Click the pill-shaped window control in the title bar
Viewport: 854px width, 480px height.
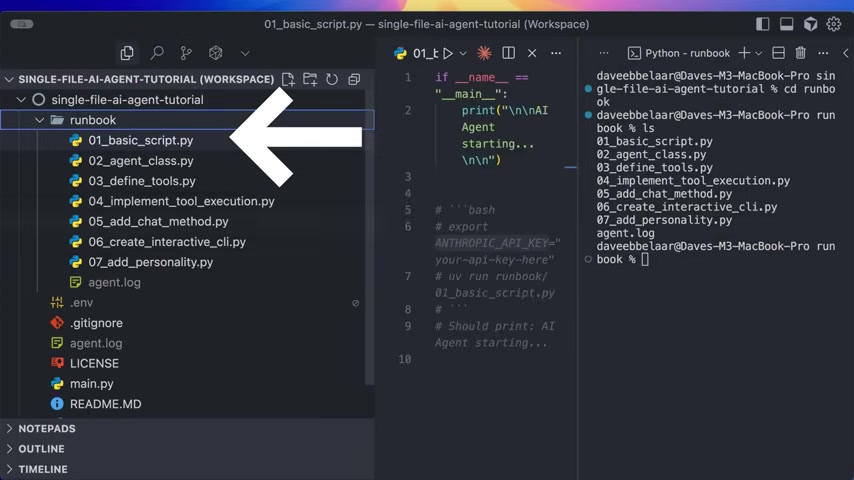point(22,24)
